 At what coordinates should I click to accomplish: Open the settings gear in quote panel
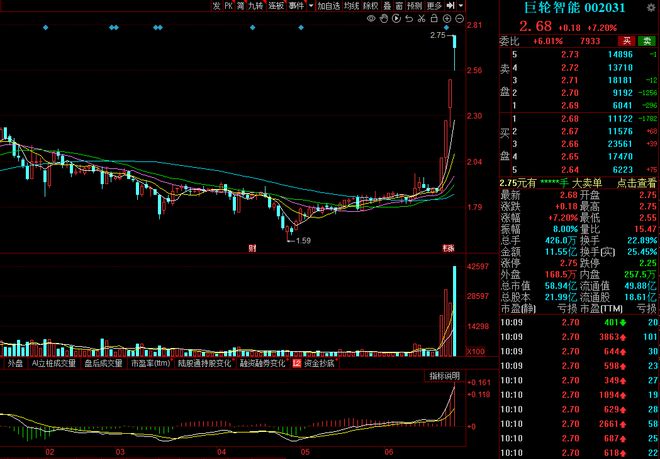point(650,8)
